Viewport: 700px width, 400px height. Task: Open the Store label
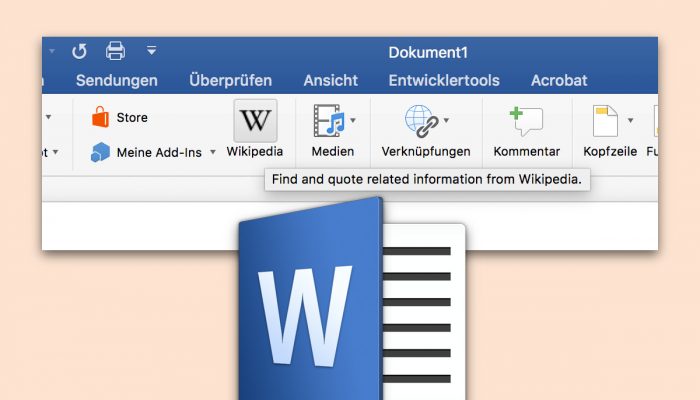132,117
